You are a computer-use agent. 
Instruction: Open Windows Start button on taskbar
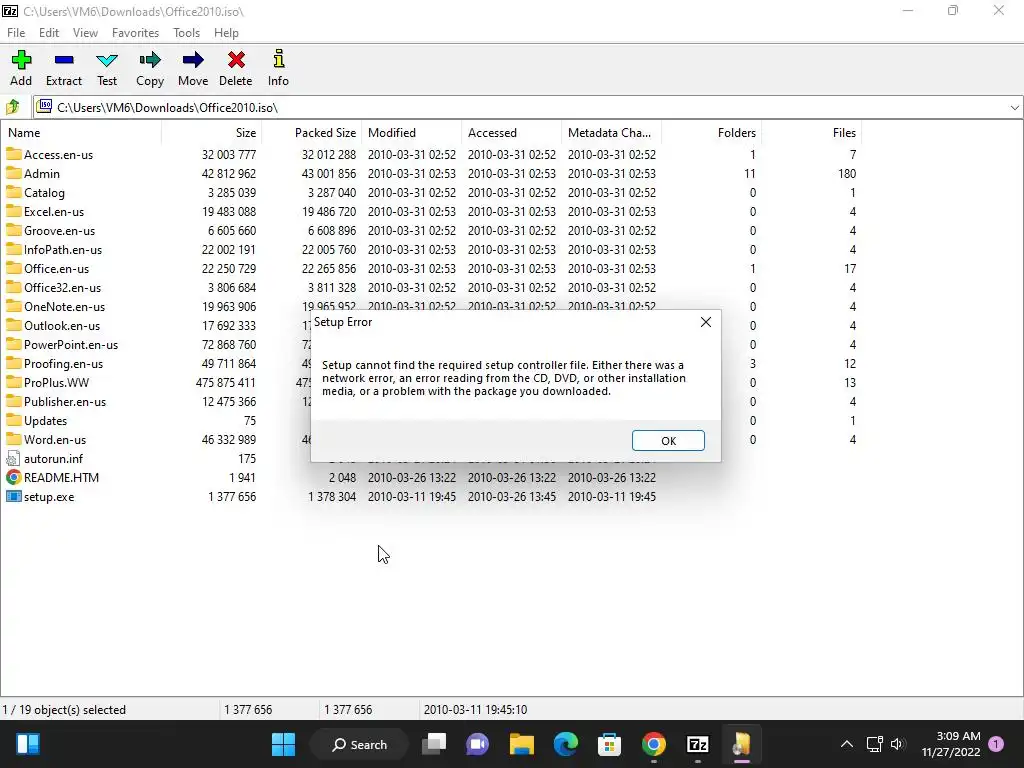tap(283, 744)
